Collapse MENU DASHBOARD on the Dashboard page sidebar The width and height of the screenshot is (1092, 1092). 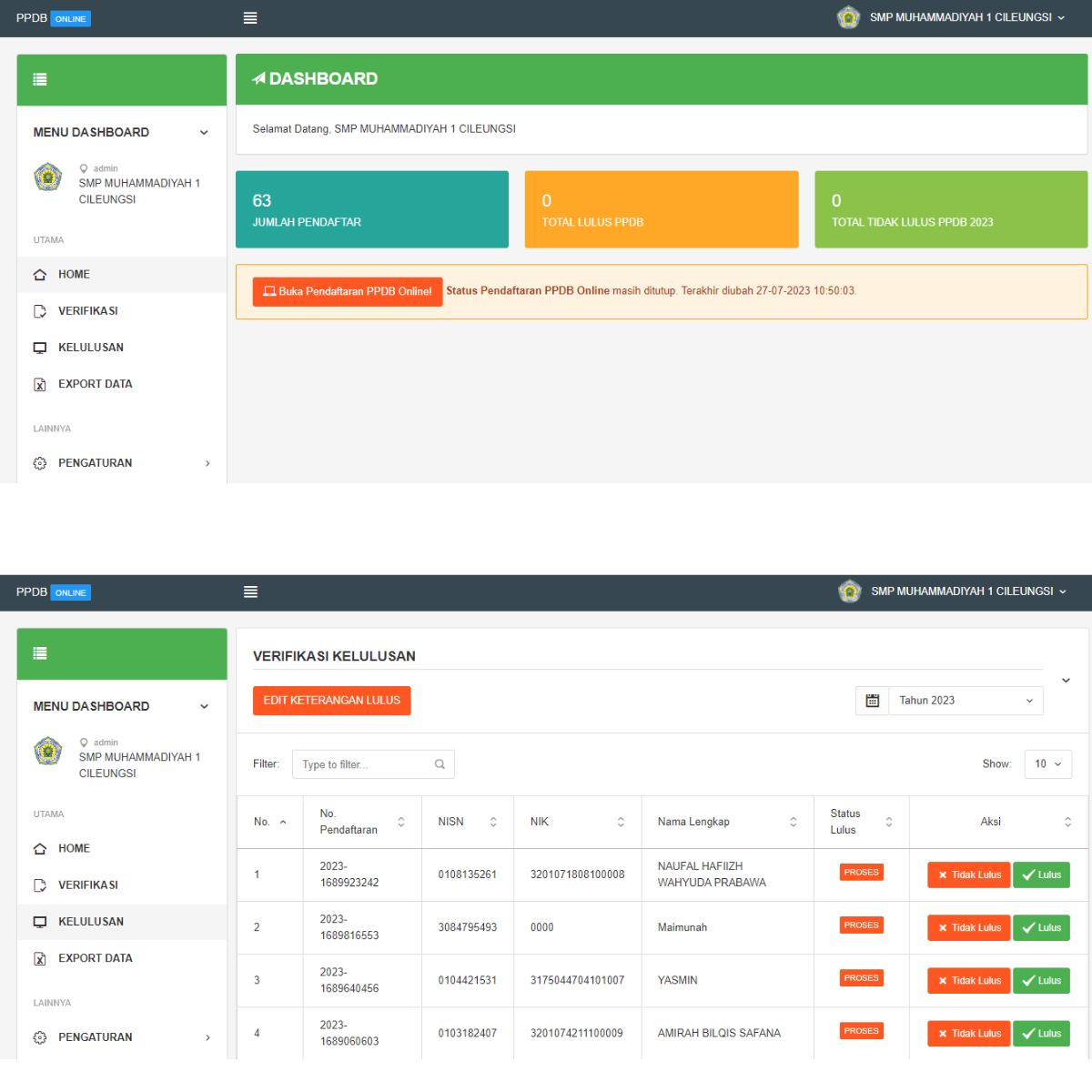click(204, 133)
